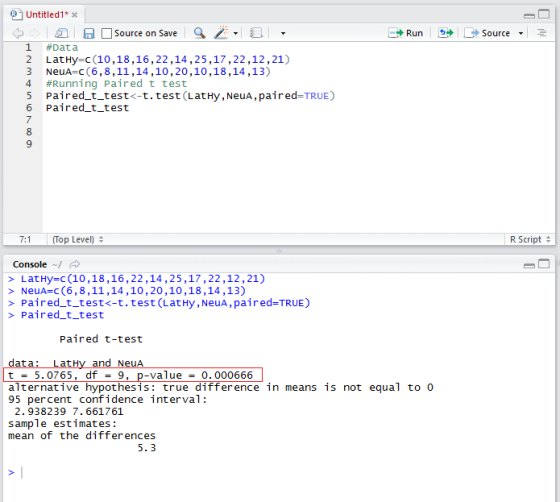Click the LatHy=c(...) code on line 2
The width and height of the screenshot is (560, 502).
[x=168, y=59]
